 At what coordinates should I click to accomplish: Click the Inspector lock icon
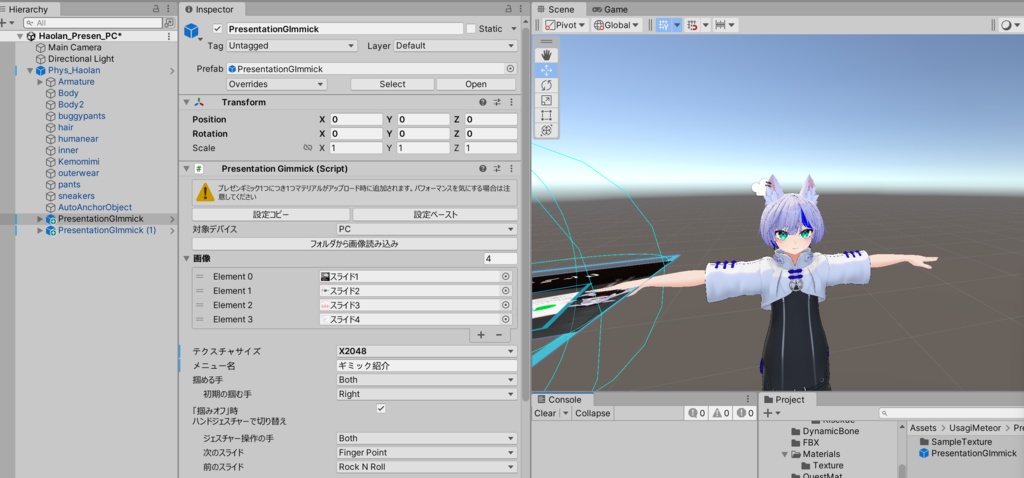click(x=508, y=9)
